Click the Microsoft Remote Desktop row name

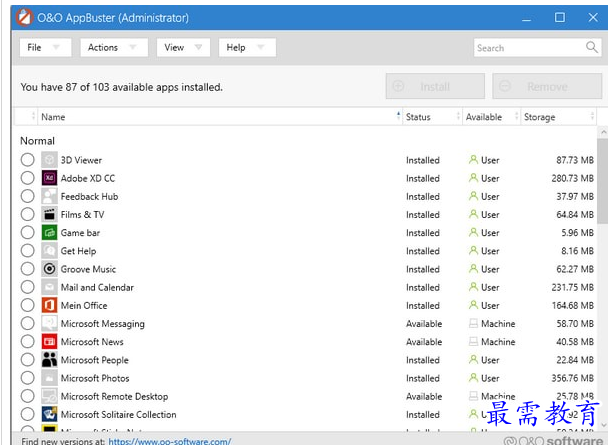click(x=114, y=396)
